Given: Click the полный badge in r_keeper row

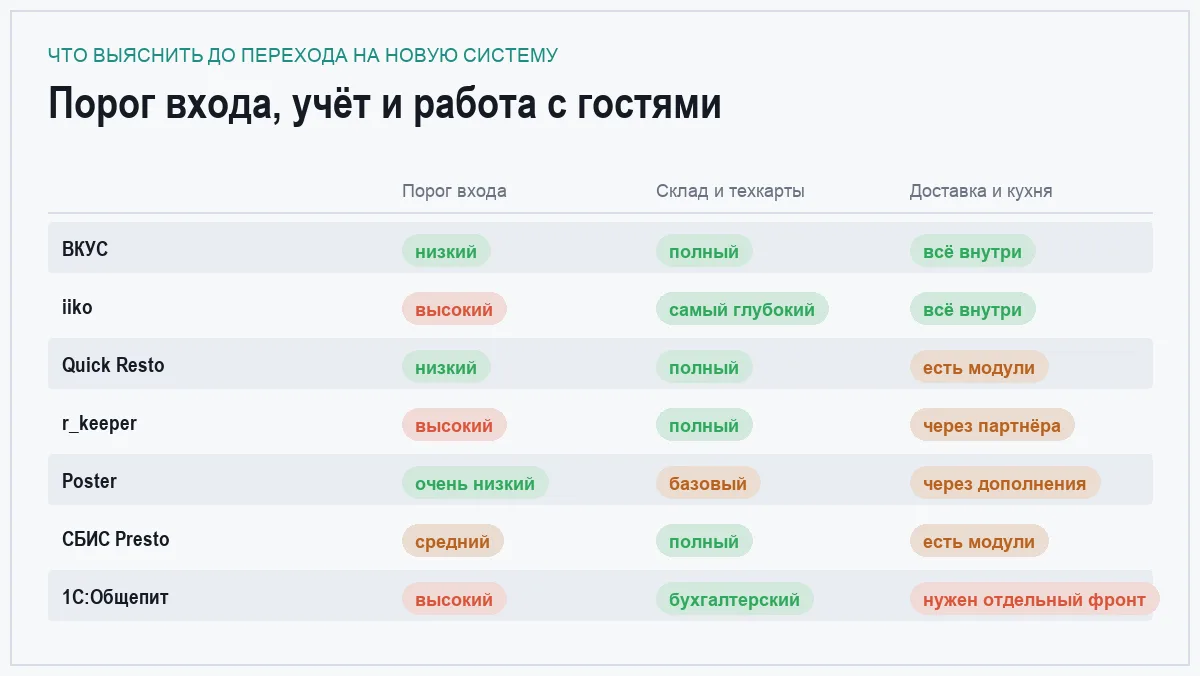Looking at the screenshot, I should point(704,425).
